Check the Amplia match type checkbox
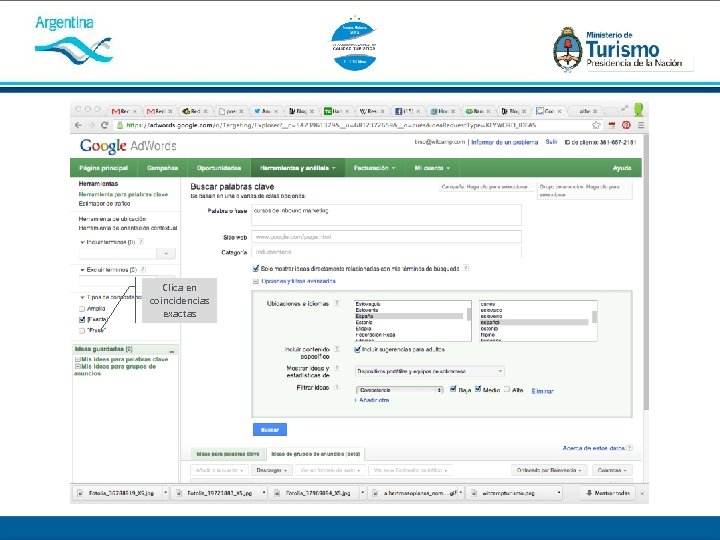Viewport: 720px width, 540px height. click(x=82, y=309)
